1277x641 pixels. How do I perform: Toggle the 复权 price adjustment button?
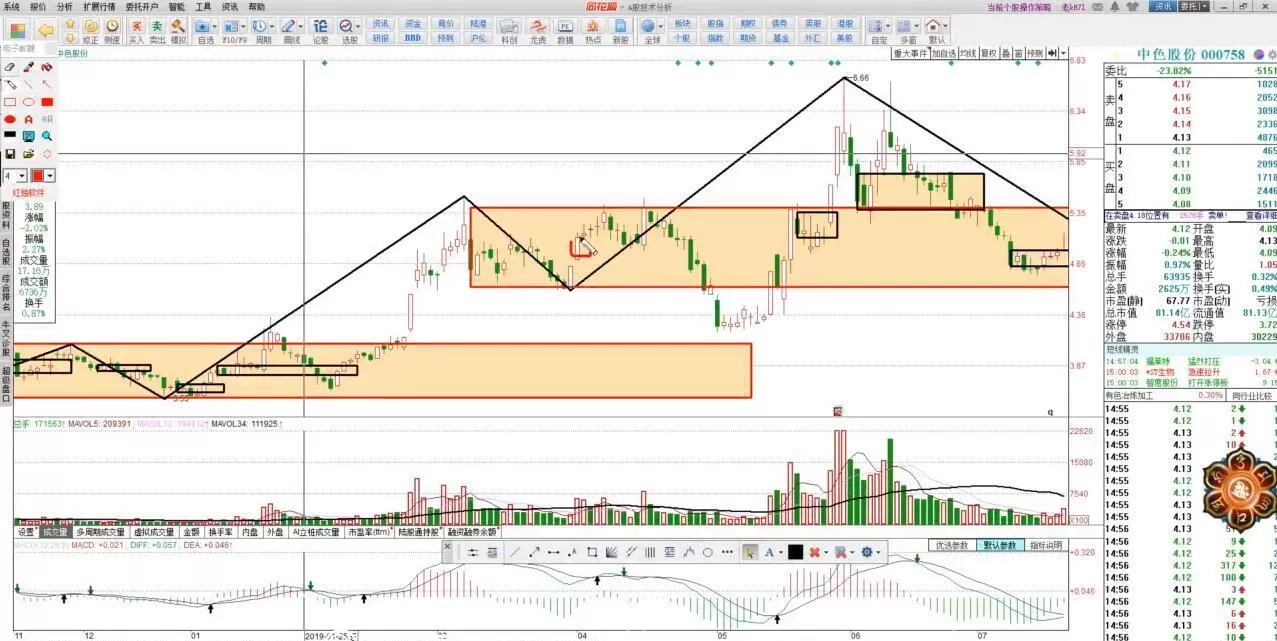coord(988,53)
